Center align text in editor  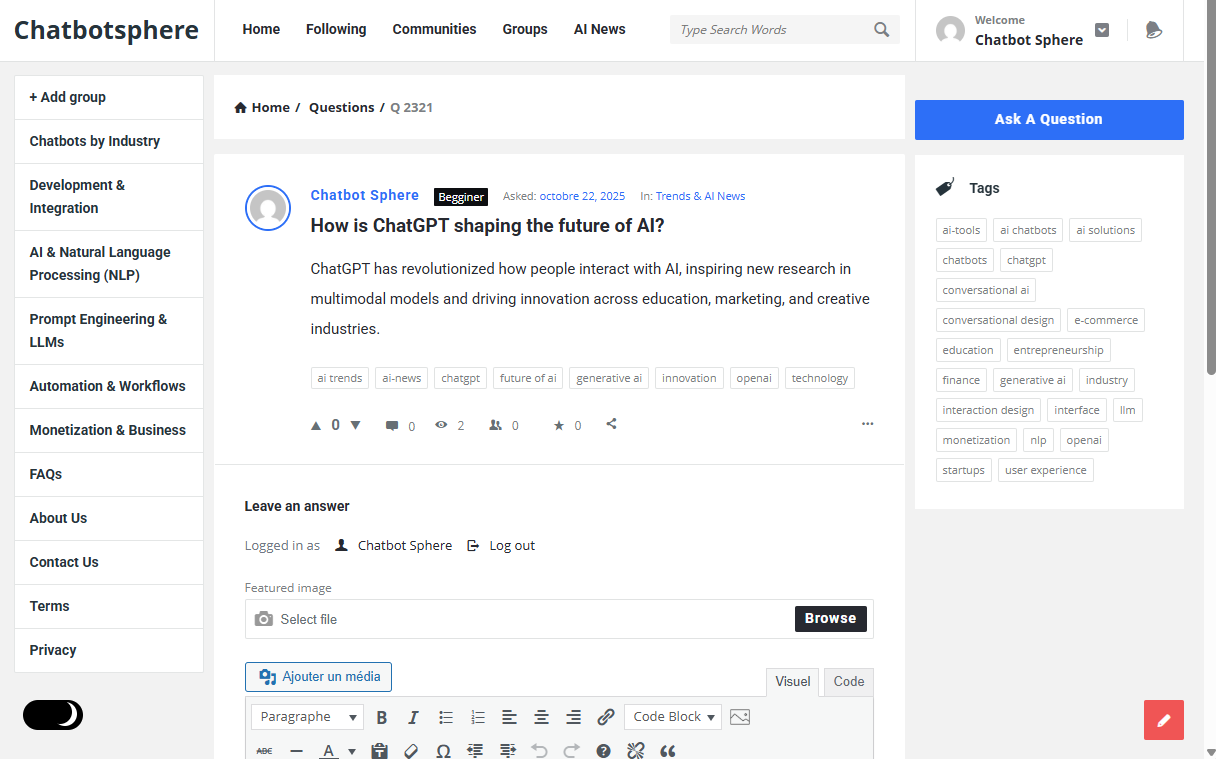tap(541, 717)
